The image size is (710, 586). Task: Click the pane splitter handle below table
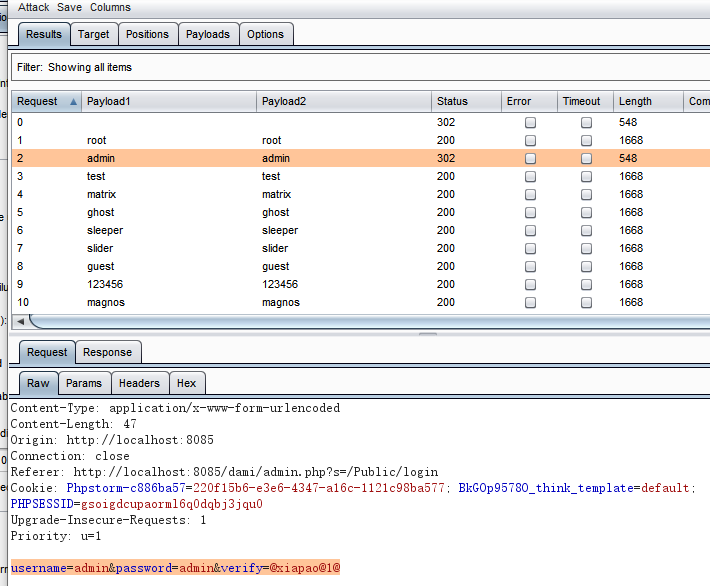428,334
